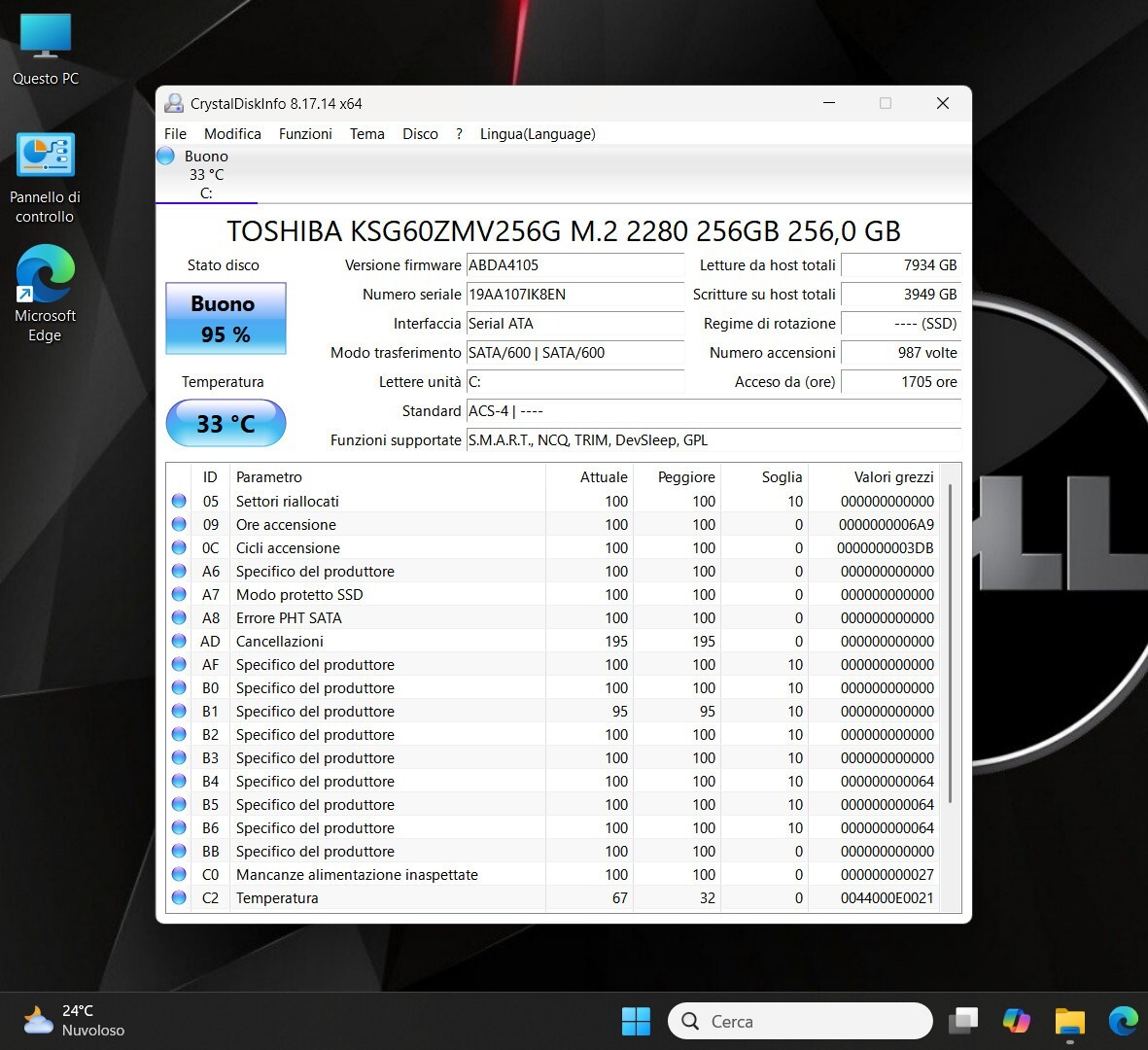Click the status orb for Modo protetto SSD

(x=179, y=594)
